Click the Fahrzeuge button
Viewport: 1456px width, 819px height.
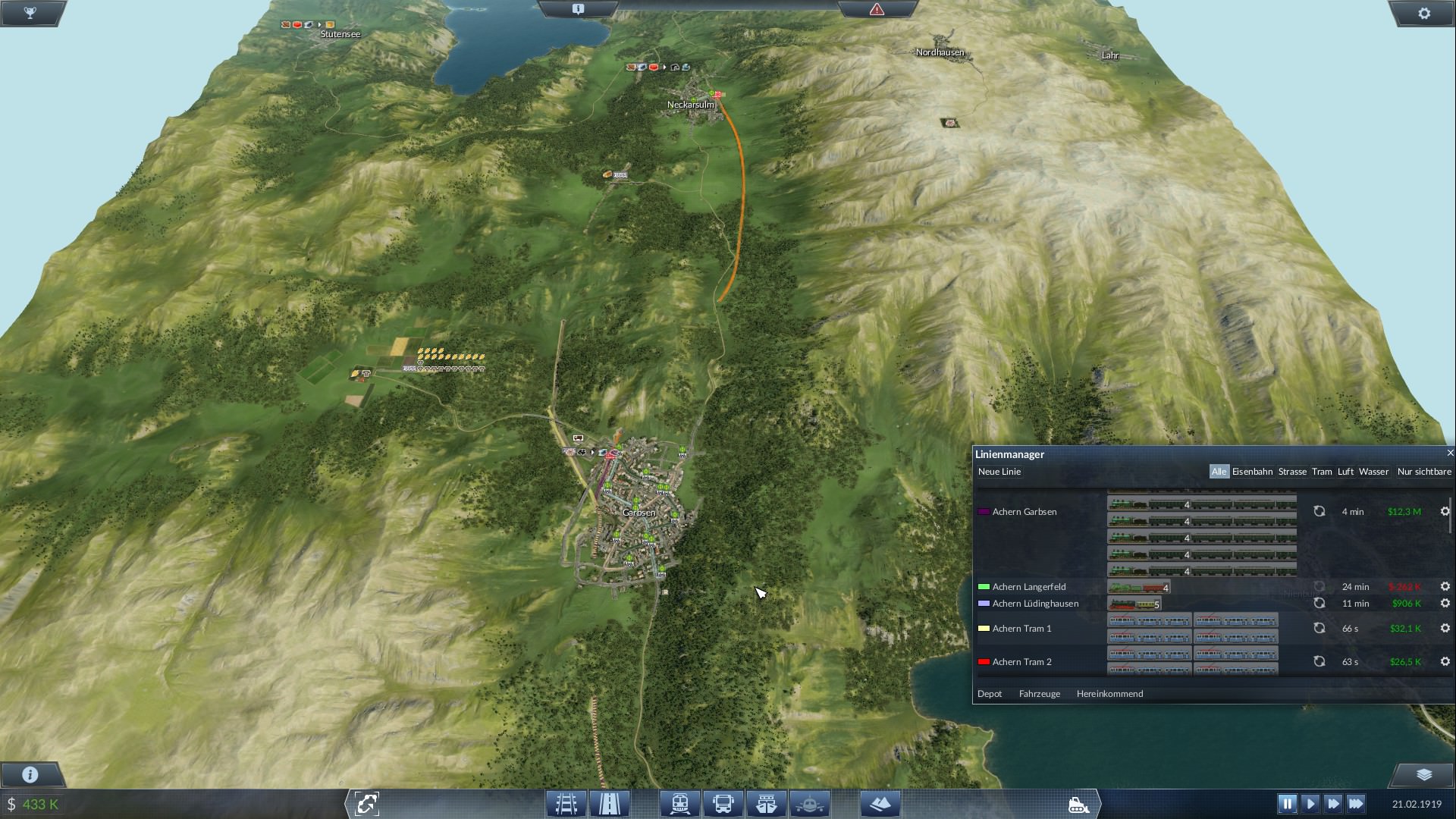(1040, 694)
